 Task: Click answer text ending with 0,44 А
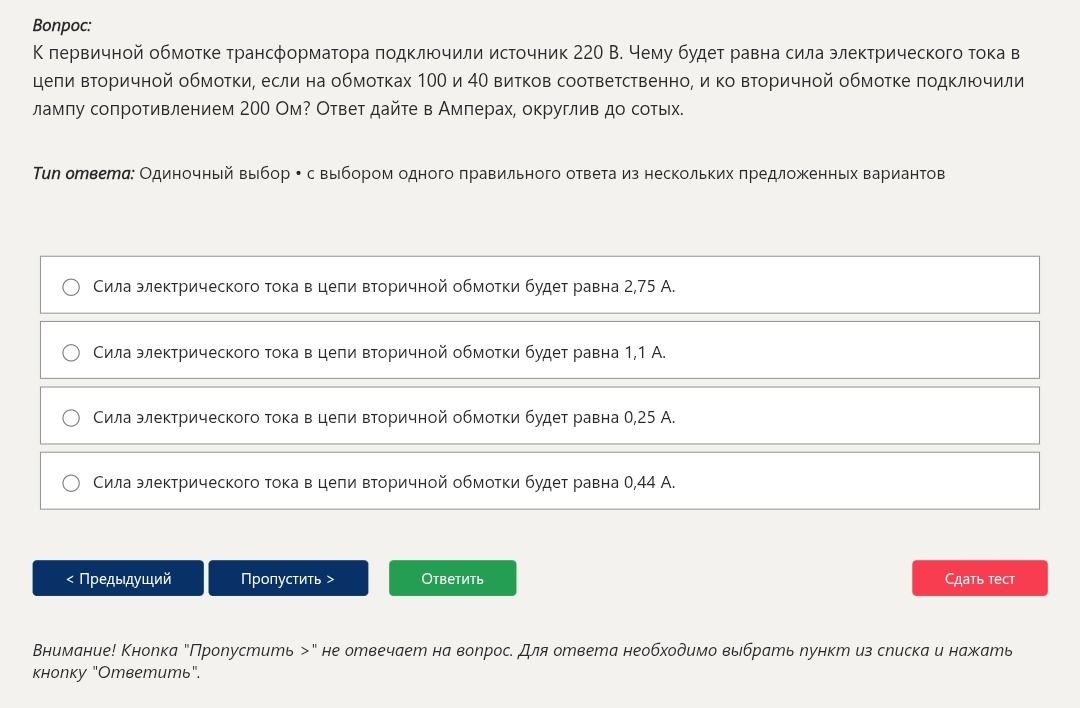click(x=384, y=483)
